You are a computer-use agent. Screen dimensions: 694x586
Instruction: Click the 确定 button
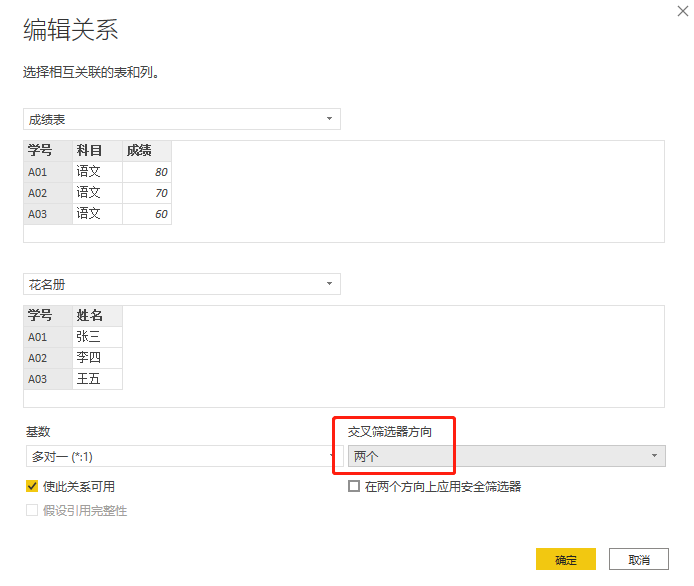(566, 559)
